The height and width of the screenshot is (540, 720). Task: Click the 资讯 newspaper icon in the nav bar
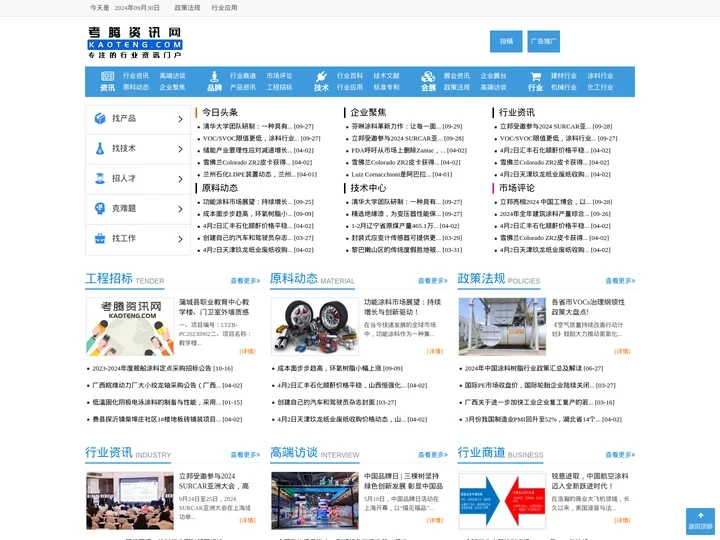[x=107, y=76]
